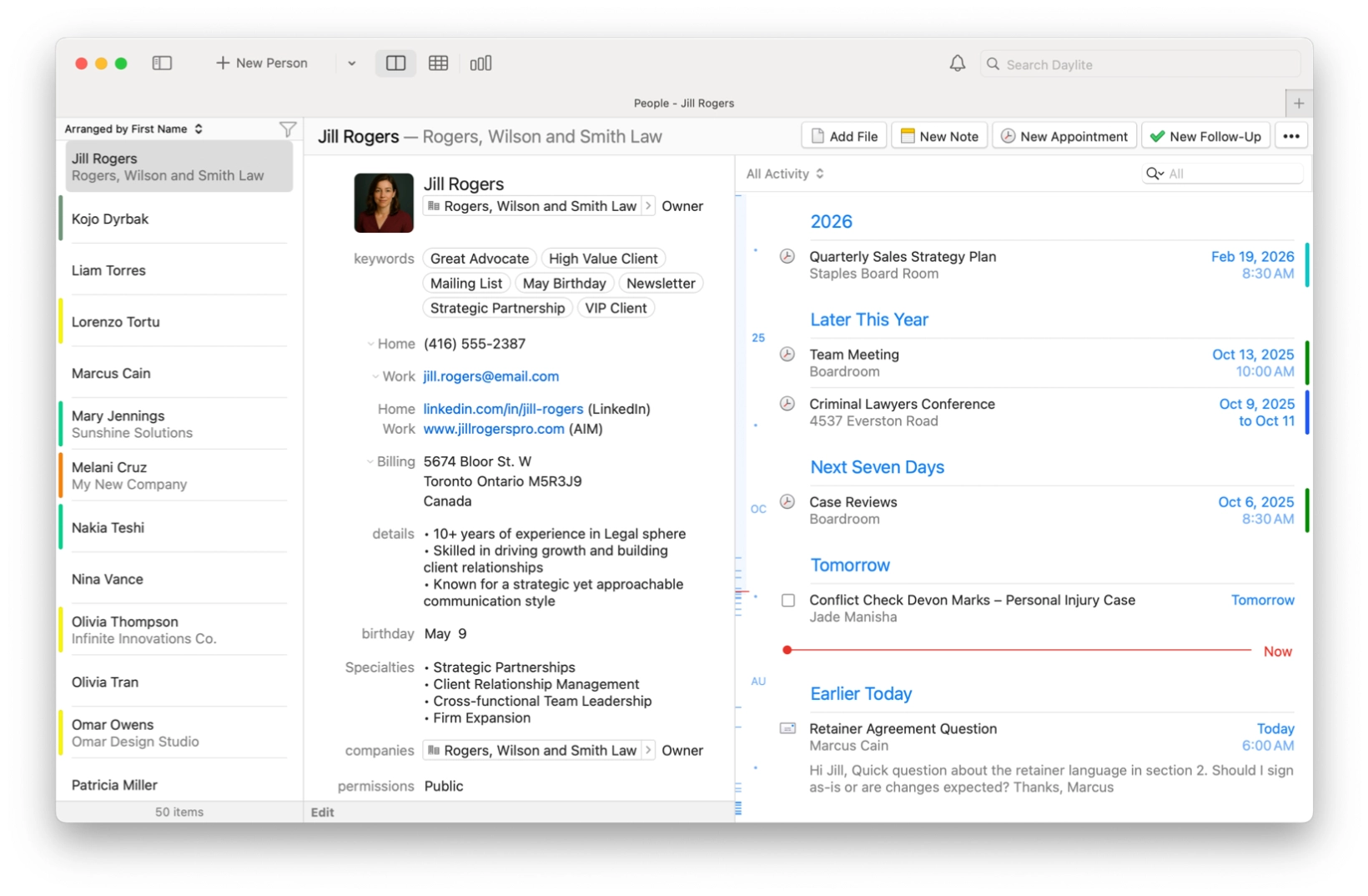
Task: Open Retainer Agreement Question email icon
Action: 787,728
